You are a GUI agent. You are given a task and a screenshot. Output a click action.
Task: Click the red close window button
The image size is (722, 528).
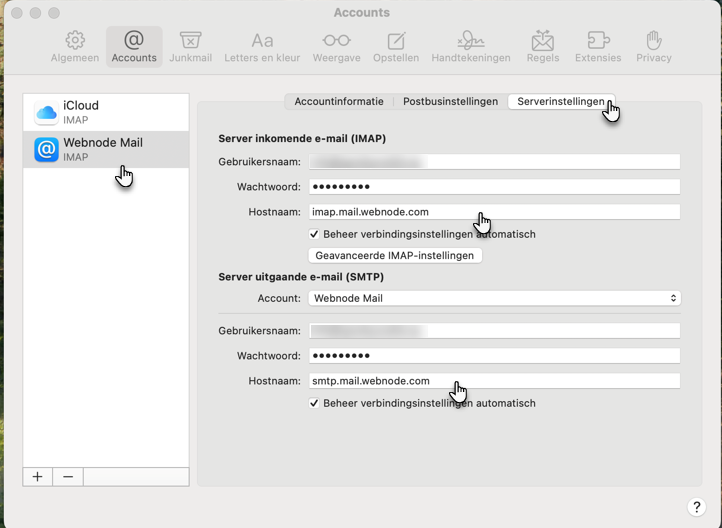(17, 13)
